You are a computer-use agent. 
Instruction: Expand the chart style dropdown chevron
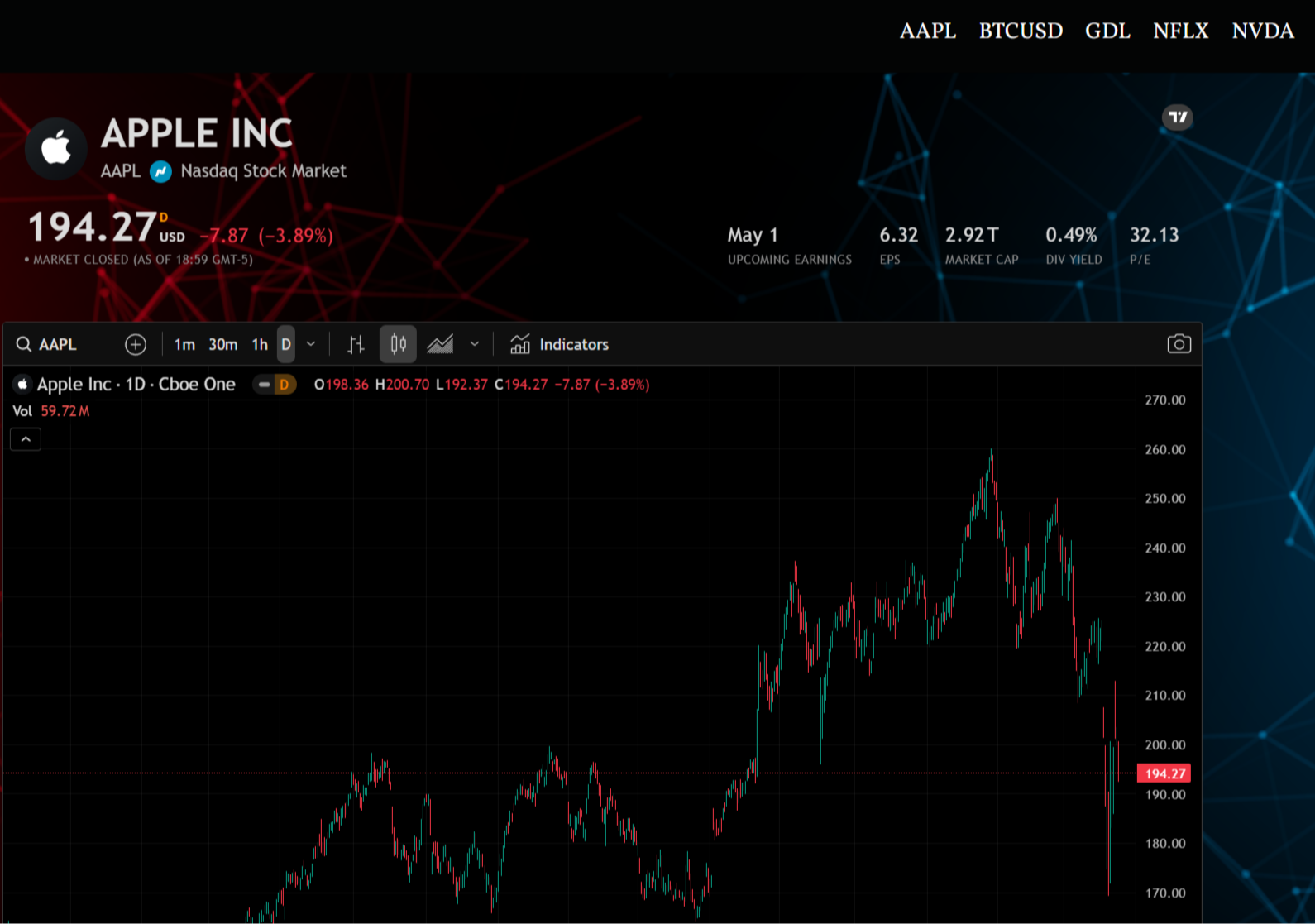pyautogui.click(x=475, y=344)
